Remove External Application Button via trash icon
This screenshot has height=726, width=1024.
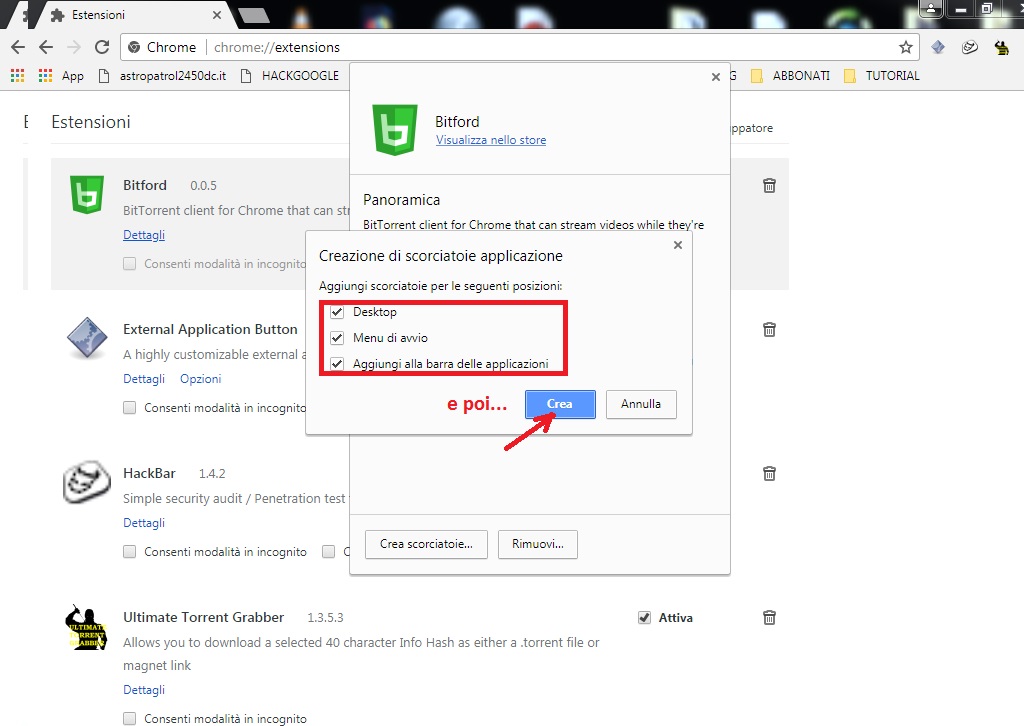[x=769, y=329]
